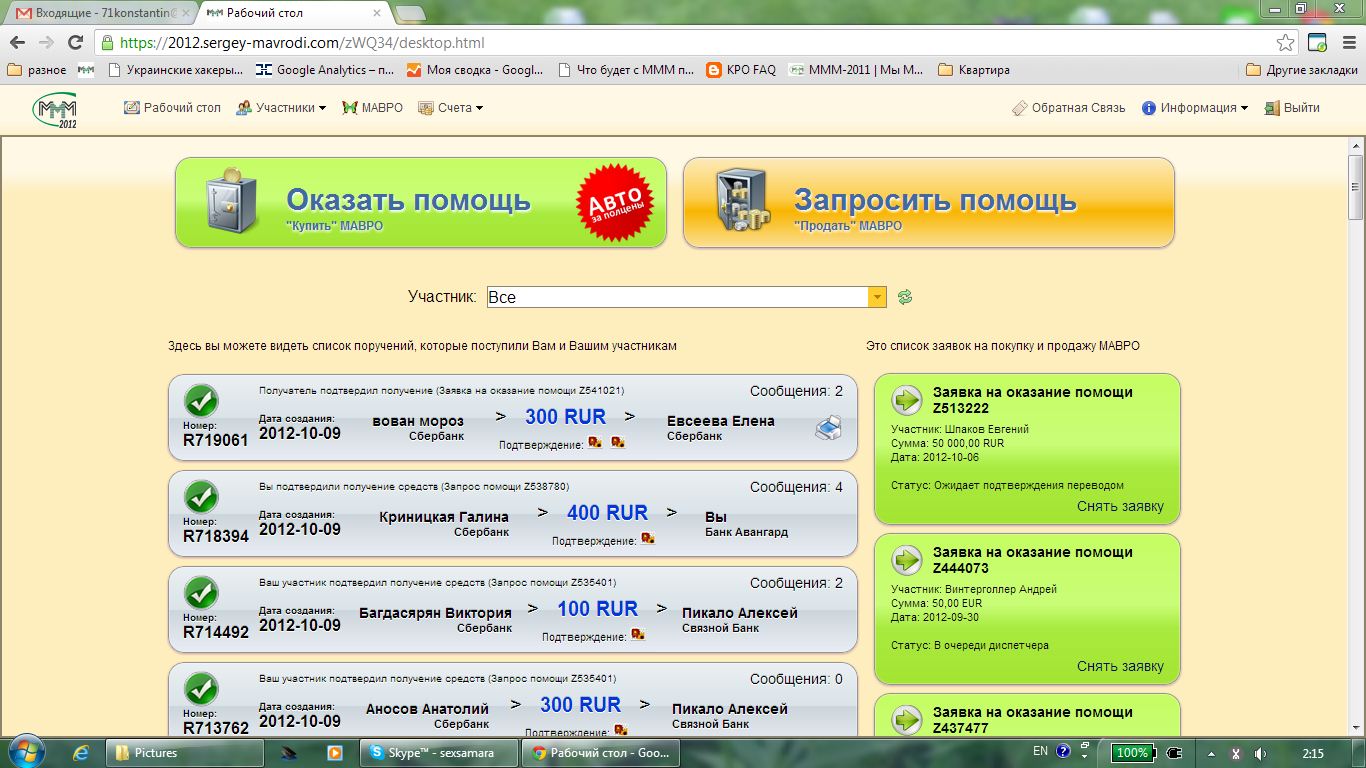Click taskbar volume speaker icon
This screenshot has width=1366, height=768.
[1260, 753]
